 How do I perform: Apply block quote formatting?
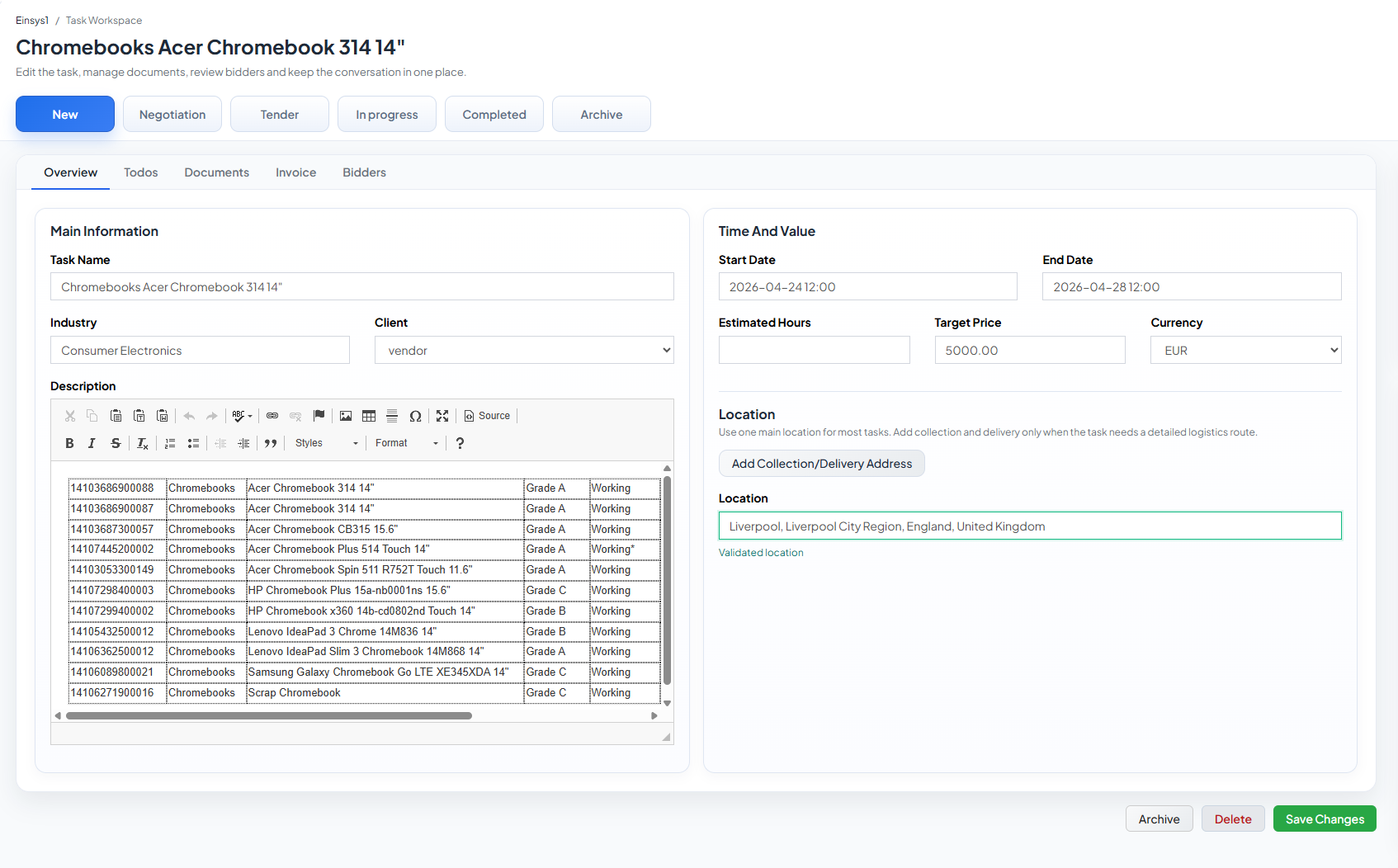(x=271, y=443)
